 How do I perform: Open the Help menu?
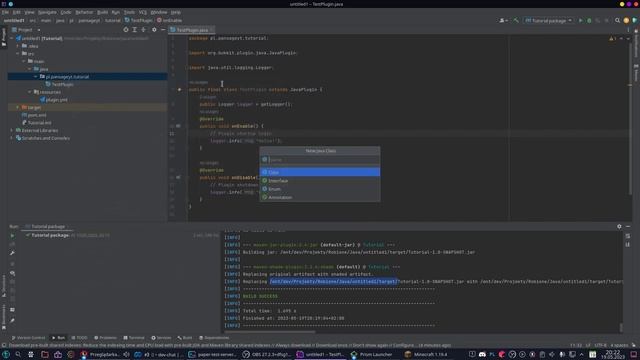(x=176, y=12)
